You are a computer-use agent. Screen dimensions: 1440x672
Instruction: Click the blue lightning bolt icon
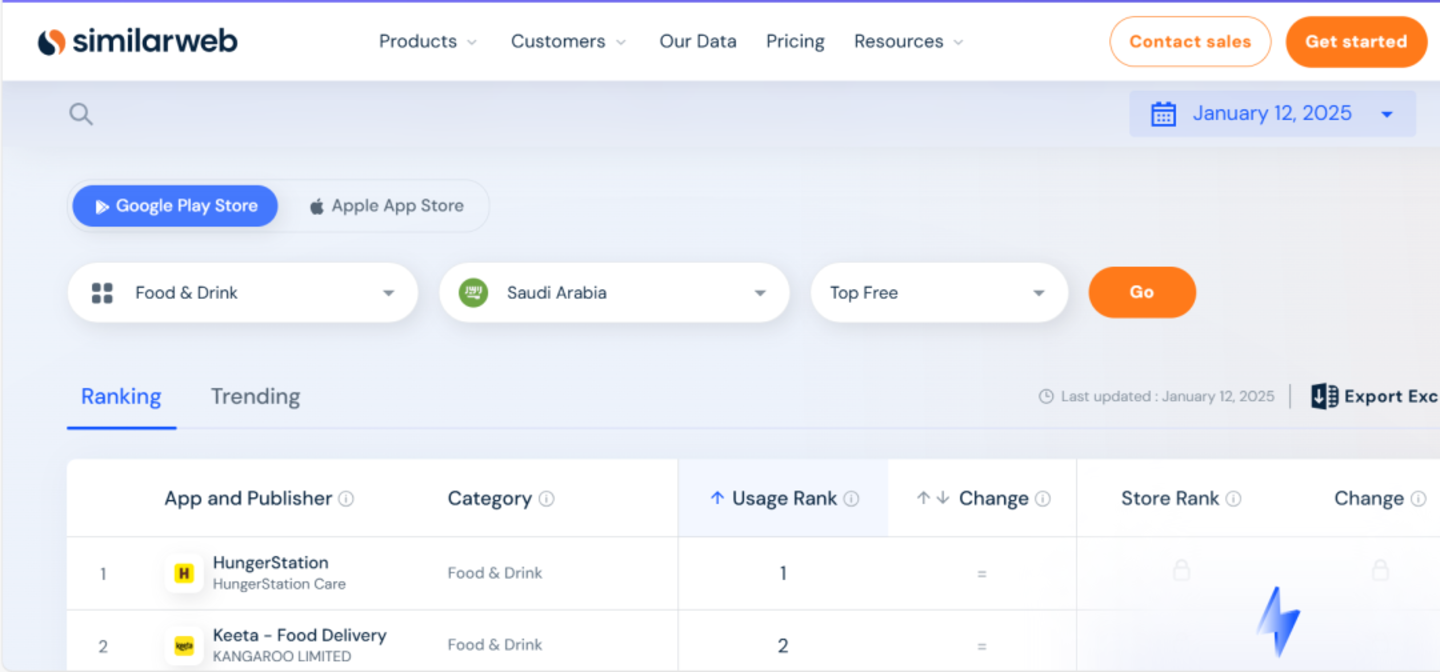(x=1278, y=622)
